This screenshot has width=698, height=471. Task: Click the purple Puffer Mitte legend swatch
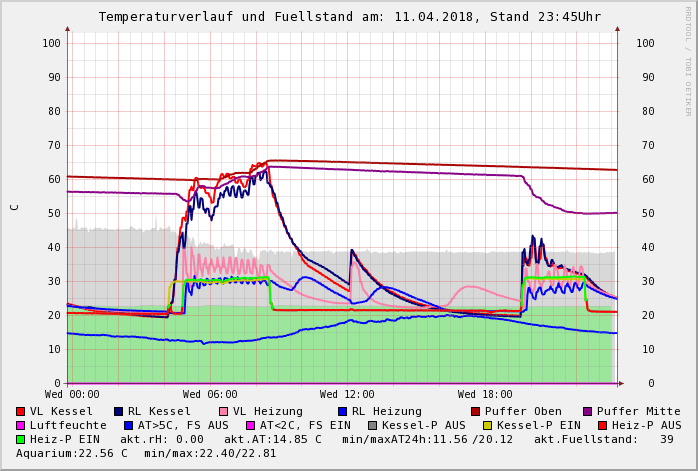[x=587, y=411]
